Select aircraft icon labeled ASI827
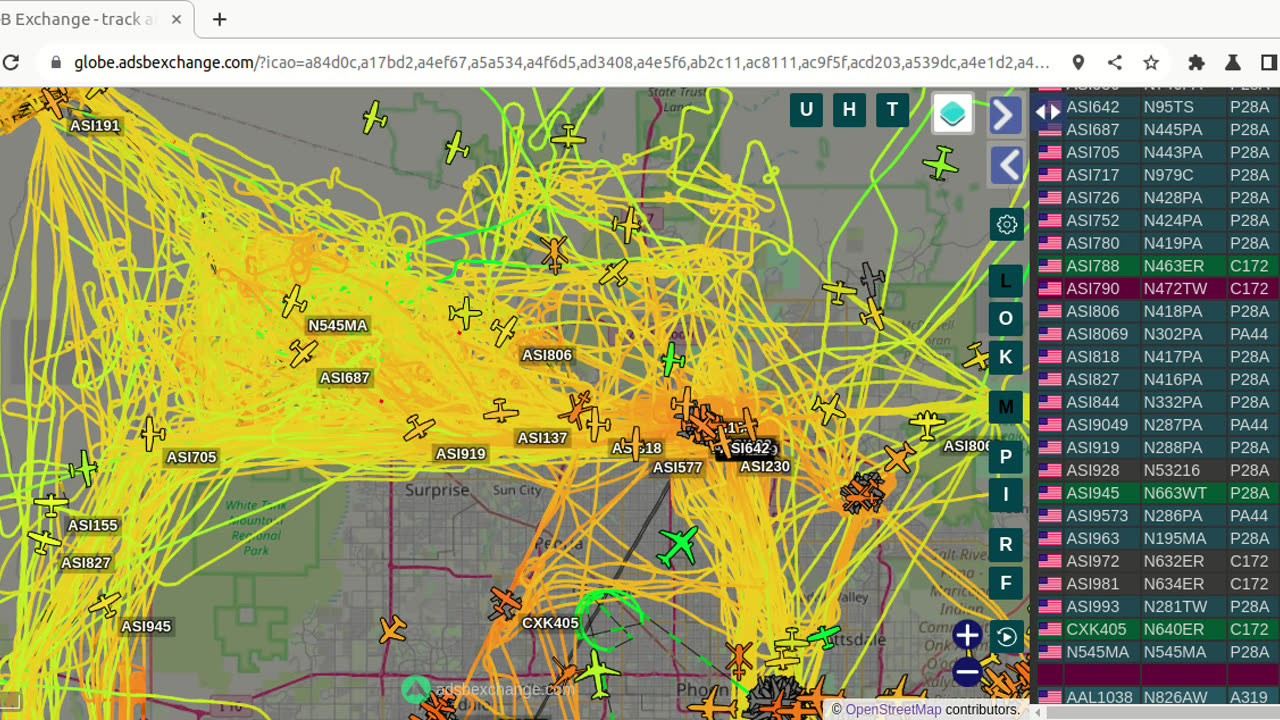Image resolution: width=1280 pixels, height=720 pixels. (44, 541)
